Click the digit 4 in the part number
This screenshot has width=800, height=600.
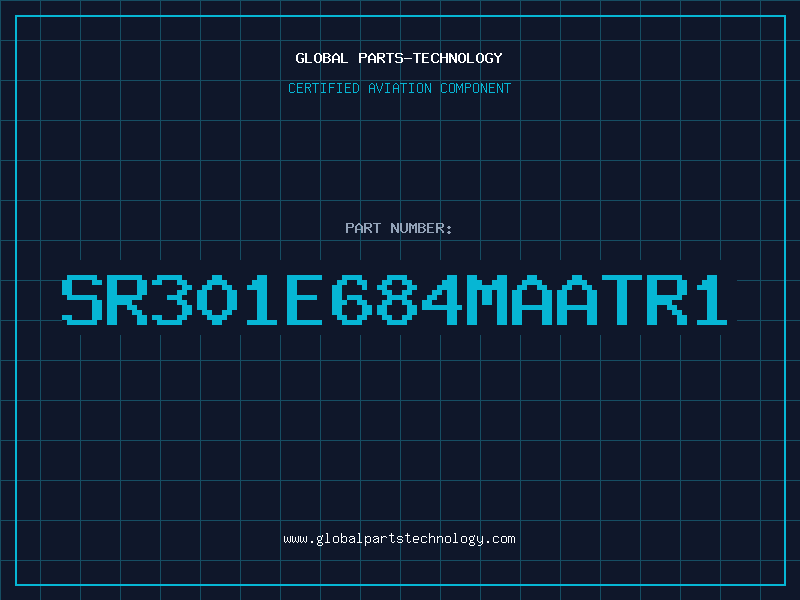pos(442,300)
